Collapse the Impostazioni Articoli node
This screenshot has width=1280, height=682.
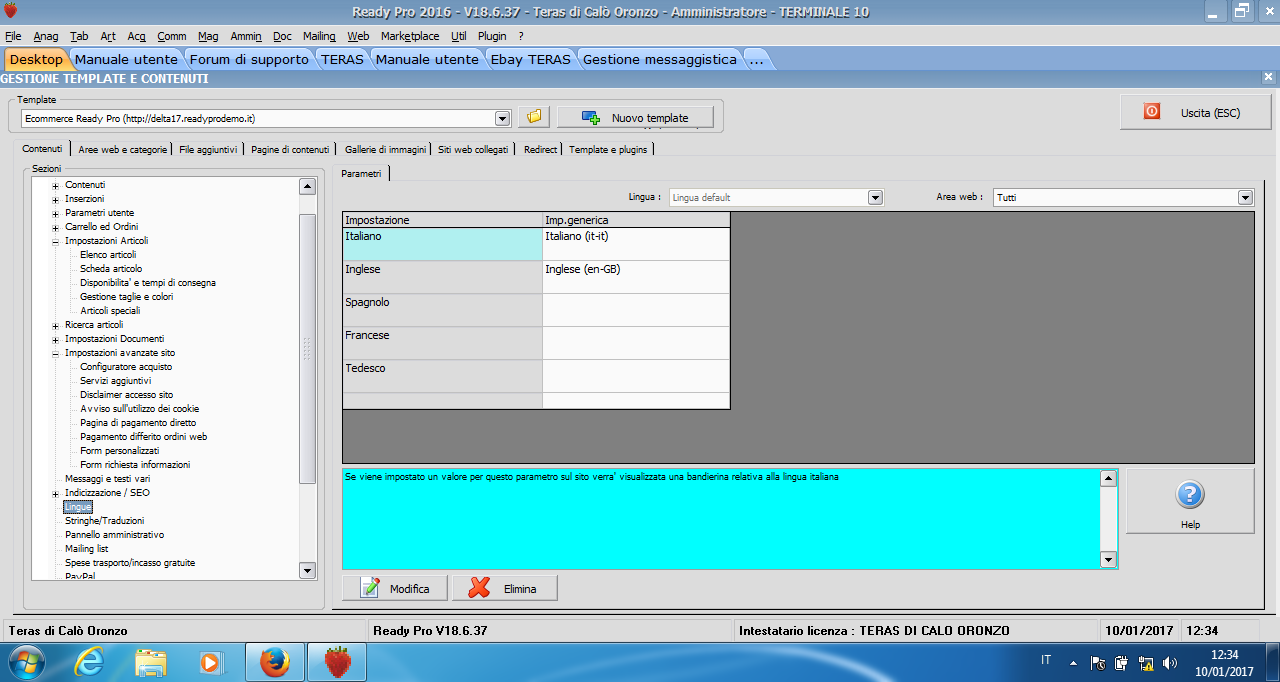coord(56,241)
